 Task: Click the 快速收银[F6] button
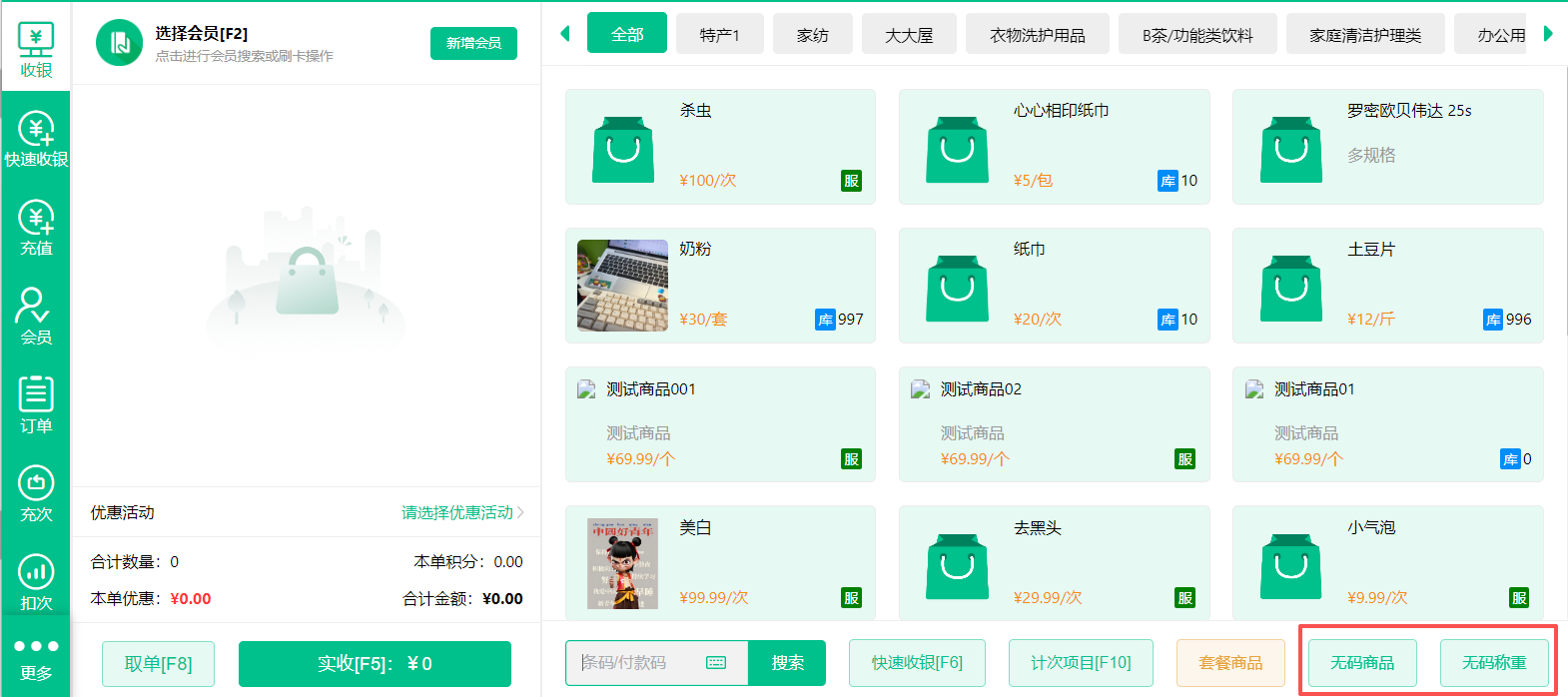pyautogui.click(x=917, y=663)
